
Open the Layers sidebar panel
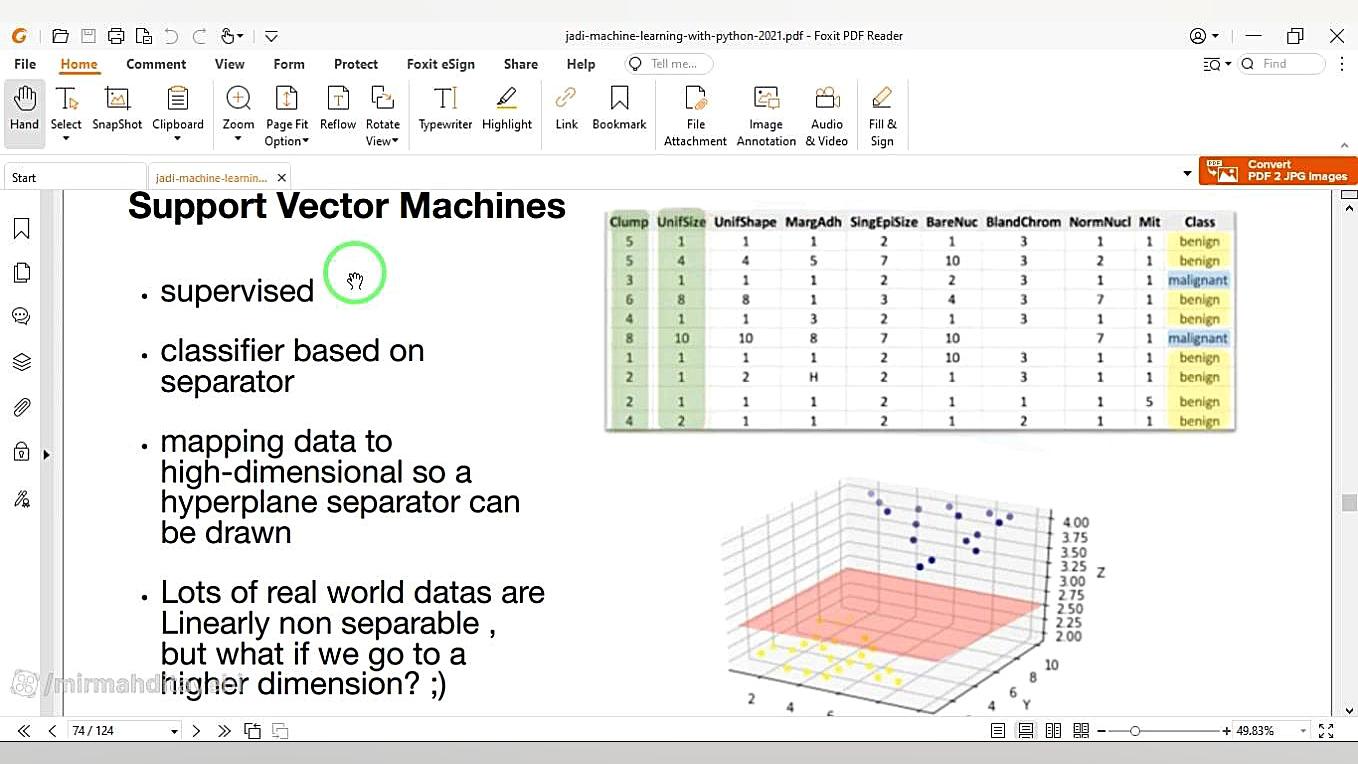tap(22, 362)
